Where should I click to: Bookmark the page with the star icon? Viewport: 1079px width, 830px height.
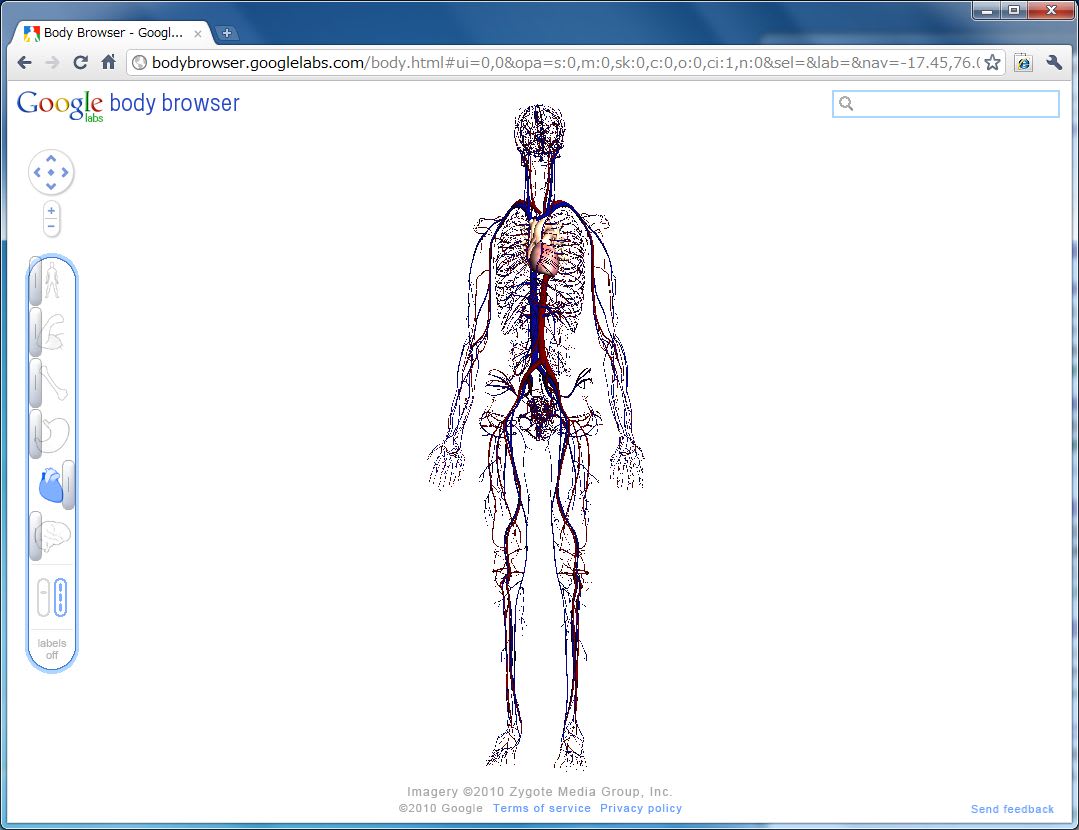pos(992,62)
